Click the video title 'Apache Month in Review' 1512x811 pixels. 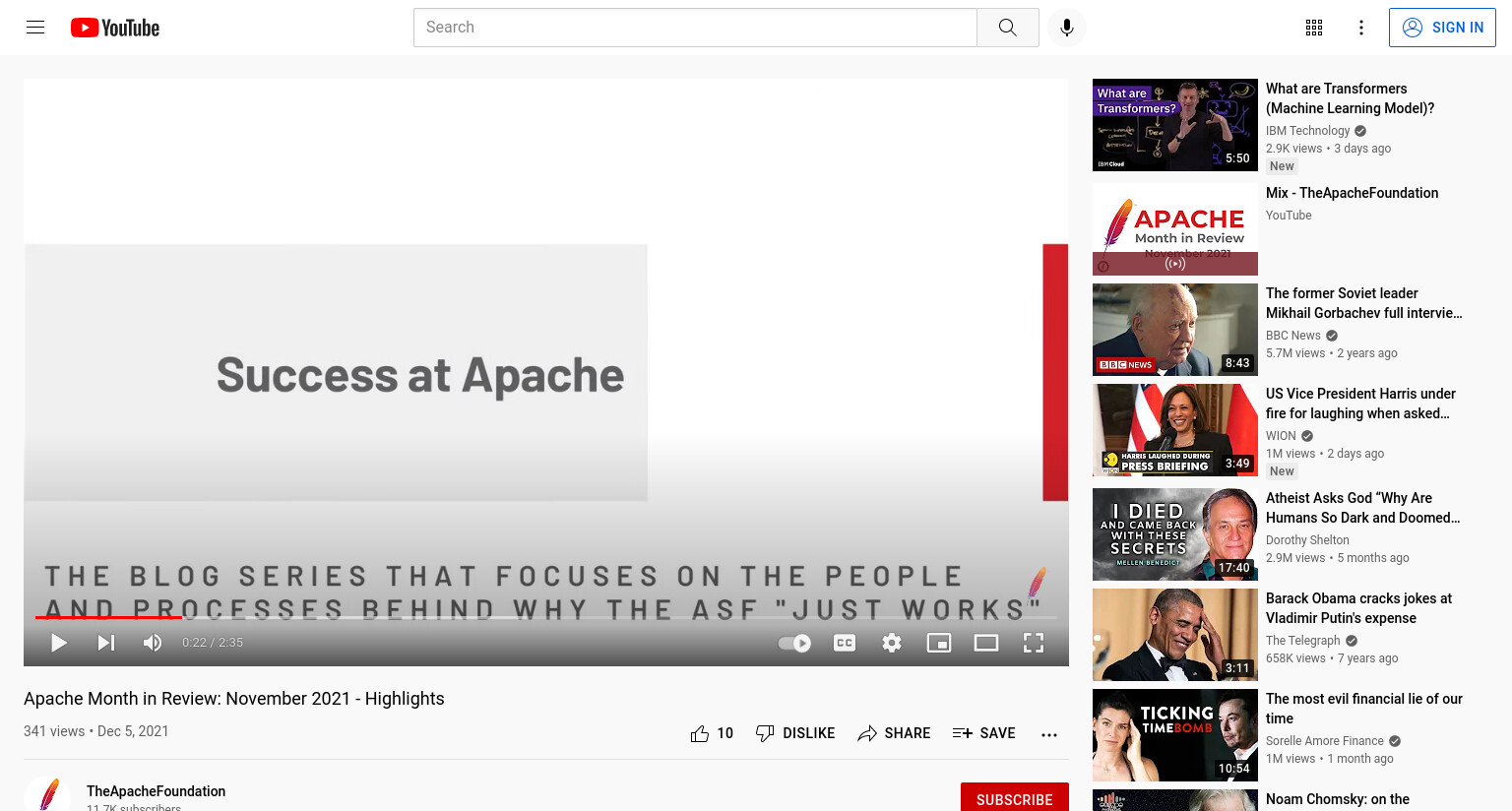pos(234,699)
